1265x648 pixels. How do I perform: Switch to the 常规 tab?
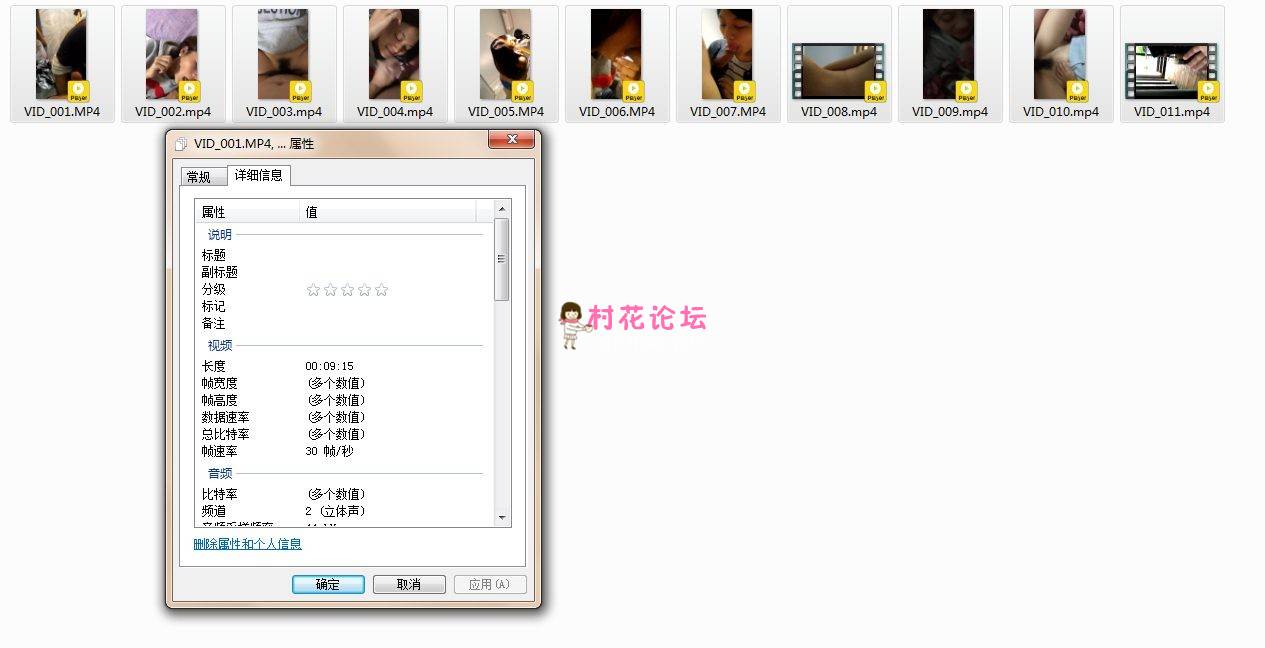(199, 177)
